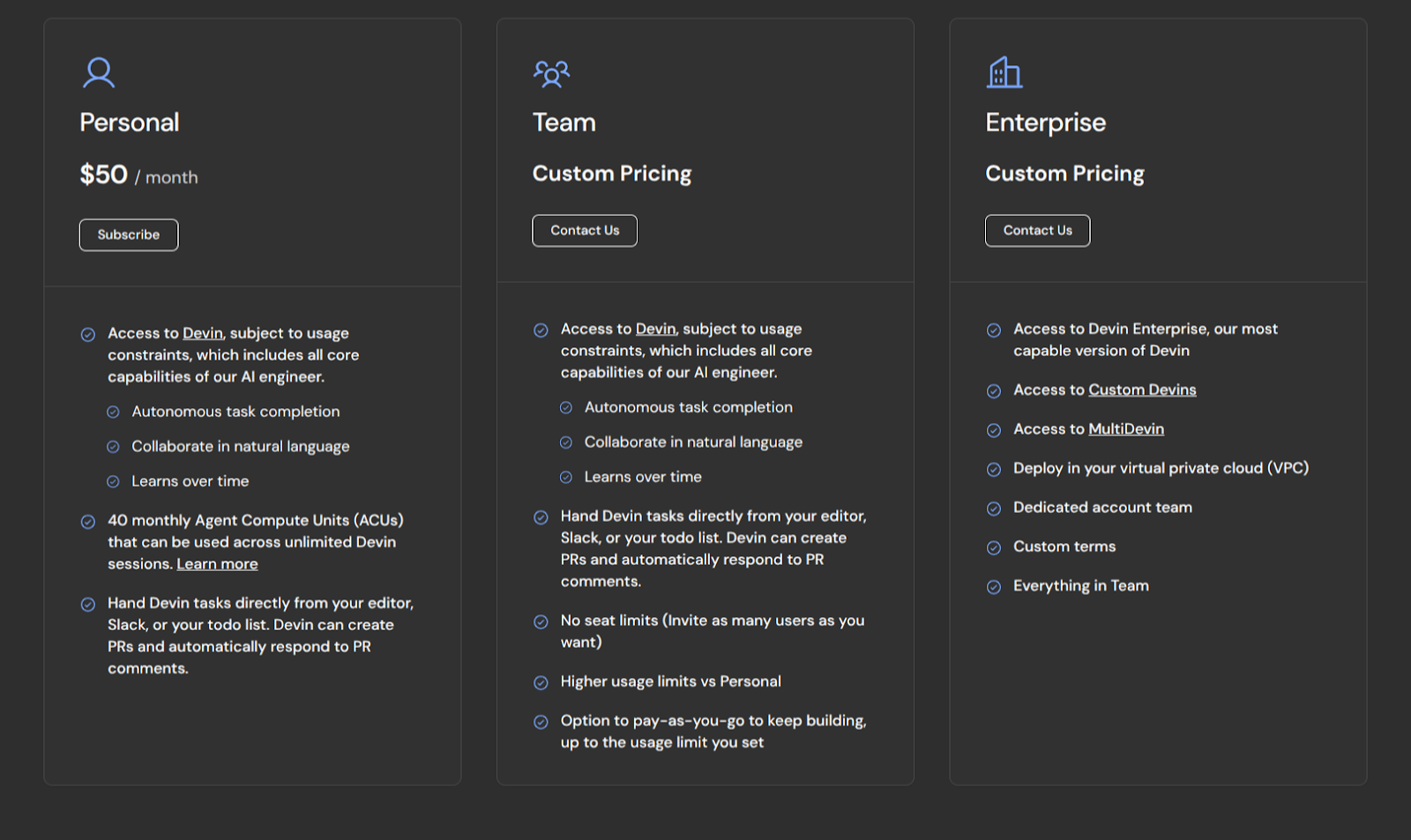Click the checkmark icon beside "No seat limits"
Screen dimensions: 1411x840
541,622
